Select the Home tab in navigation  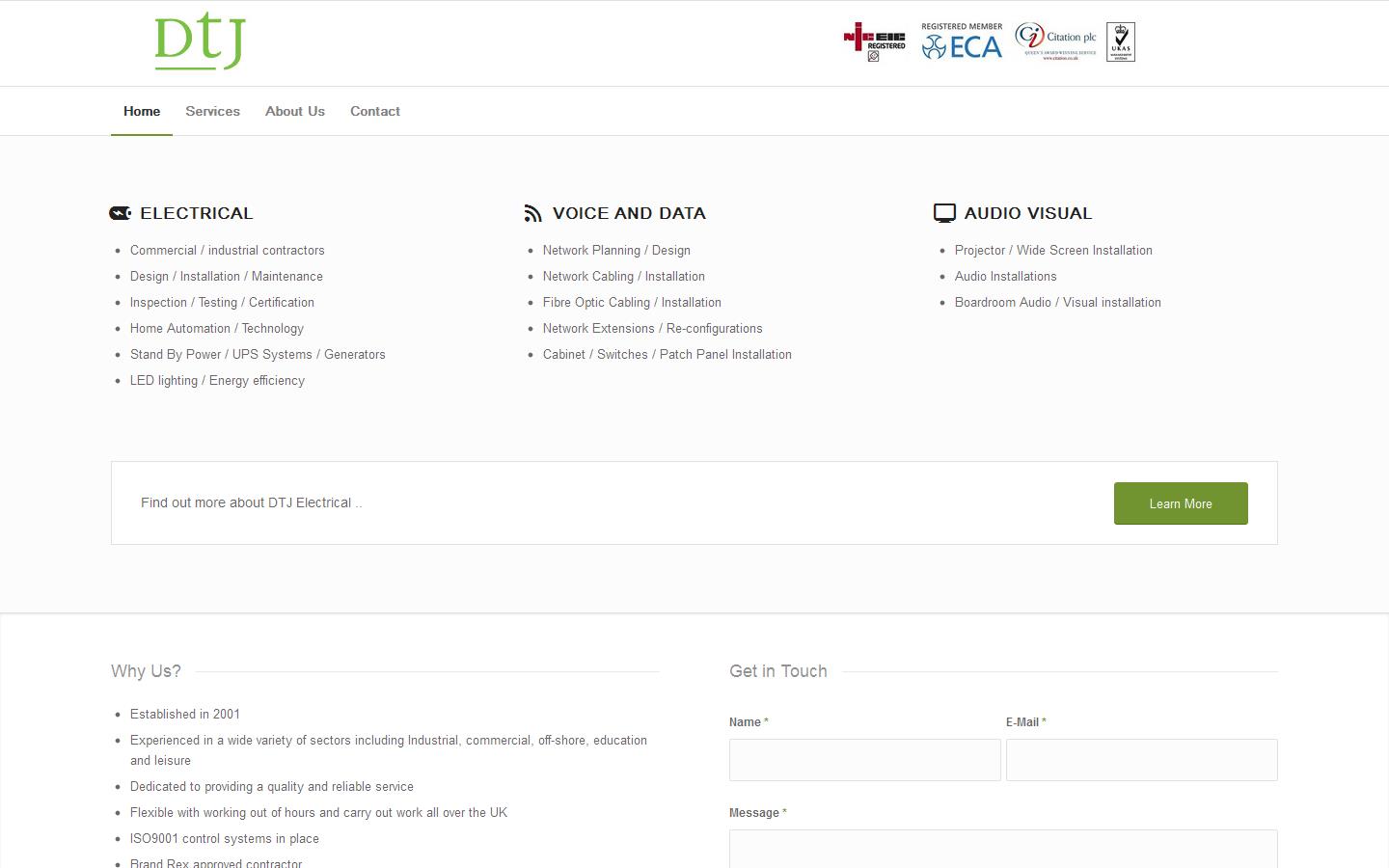141,111
